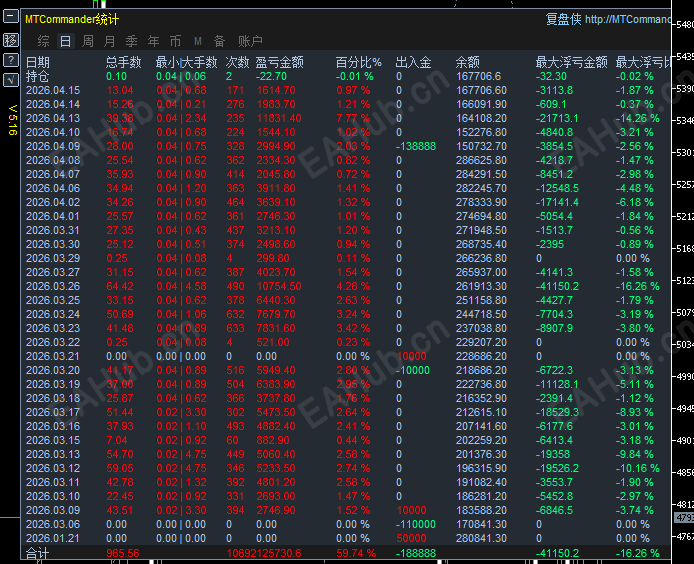
Task: Switch to the 账户 account tab
Action: 250,41
